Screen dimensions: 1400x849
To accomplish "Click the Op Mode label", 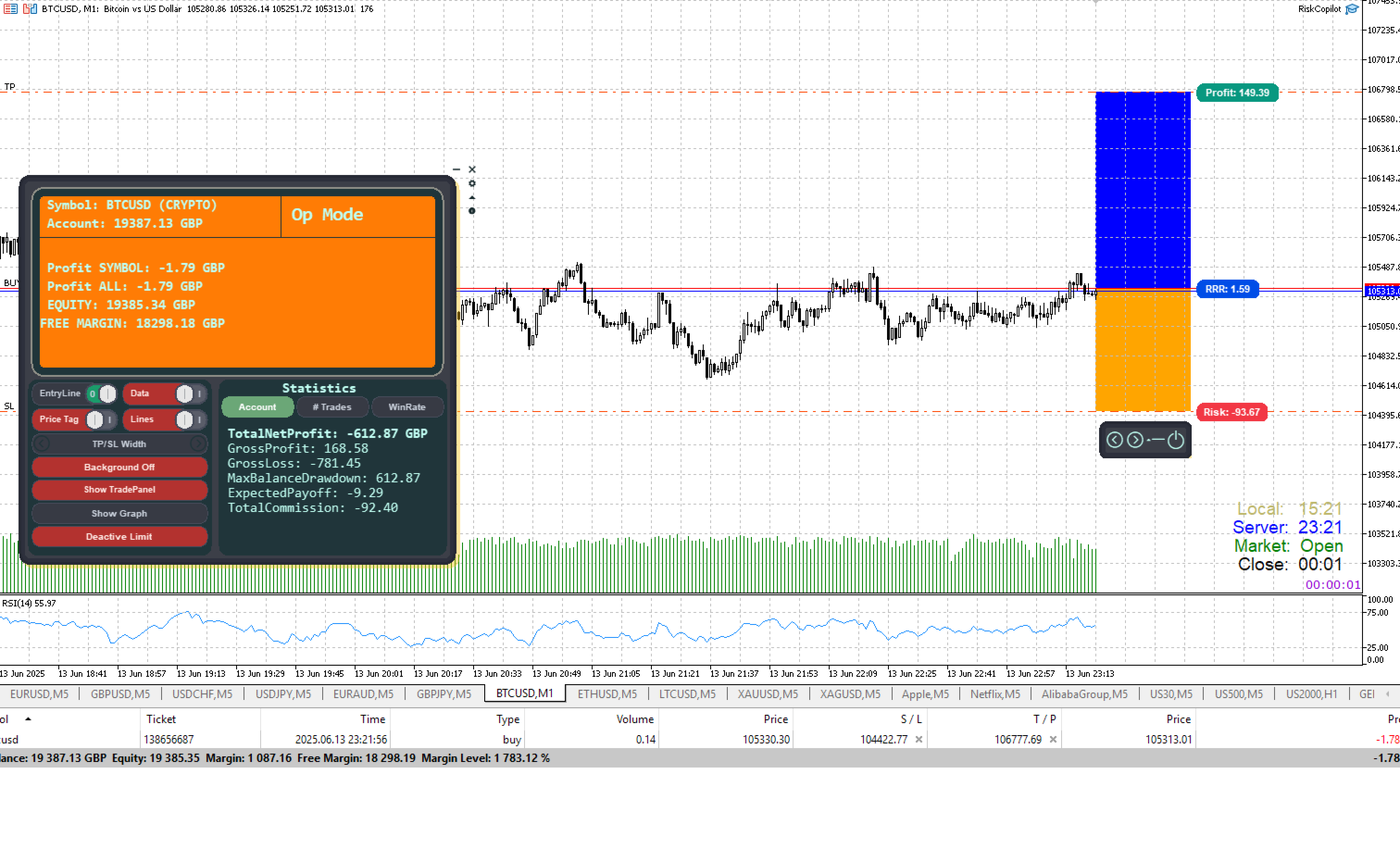I will 327,215.
